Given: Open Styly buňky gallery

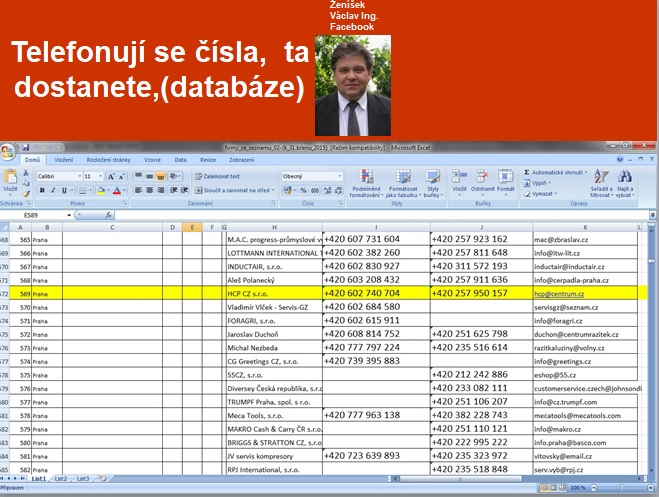Looking at the screenshot, I should (433, 184).
